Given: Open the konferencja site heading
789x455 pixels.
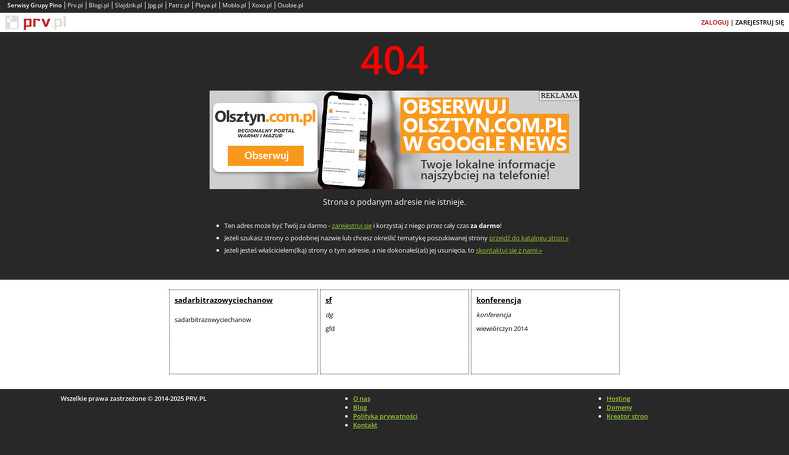Looking at the screenshot, I should [499, 300].
